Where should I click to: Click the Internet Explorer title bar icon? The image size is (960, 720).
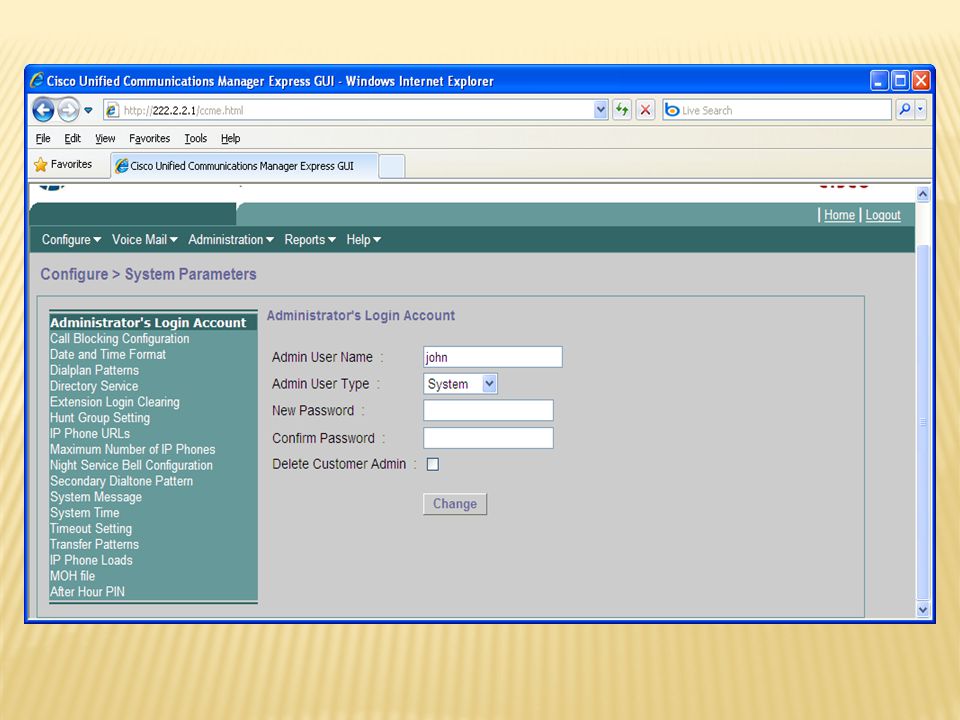coord(37,80)
